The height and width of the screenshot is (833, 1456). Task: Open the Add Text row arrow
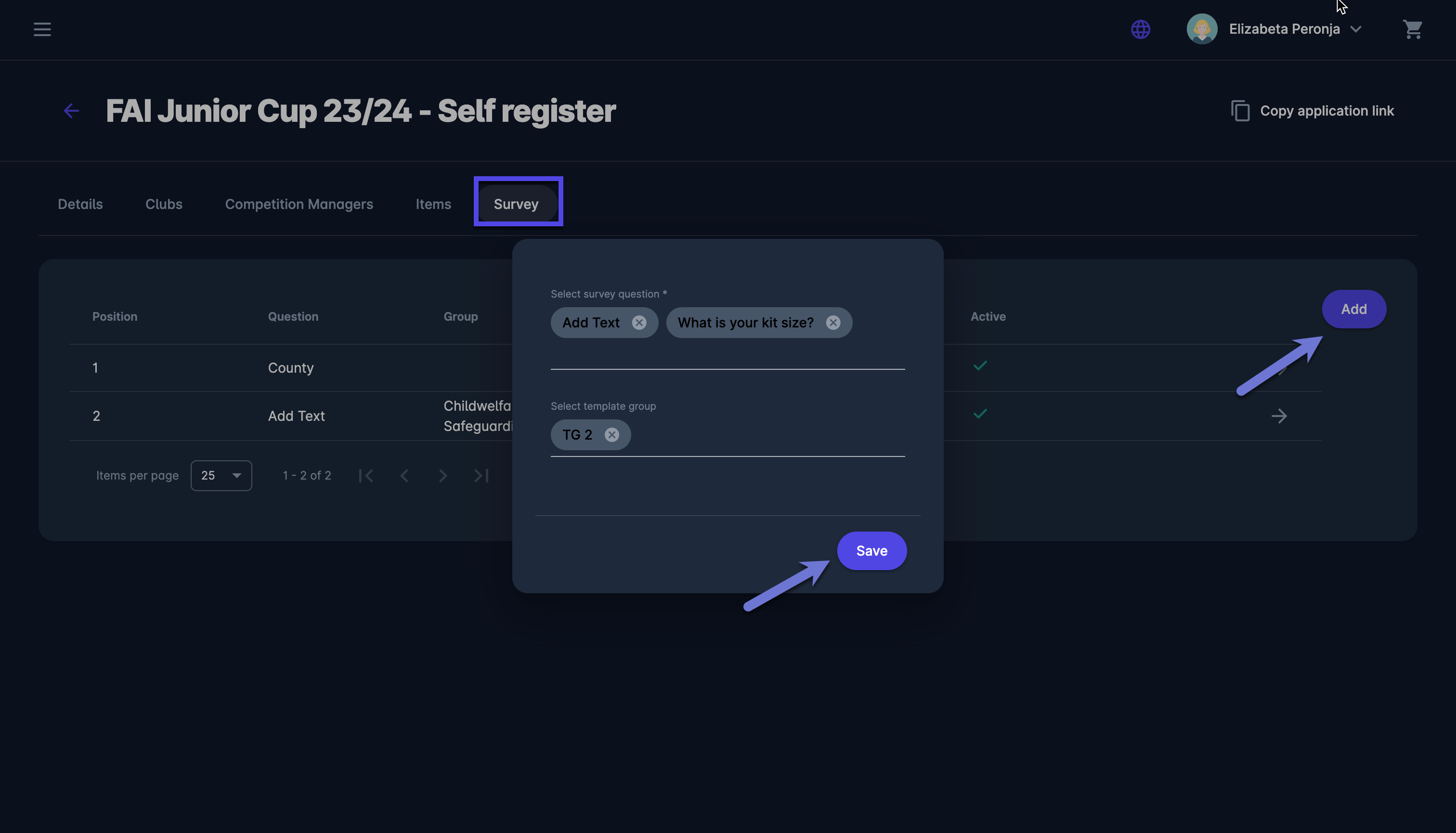point(1279,416)
